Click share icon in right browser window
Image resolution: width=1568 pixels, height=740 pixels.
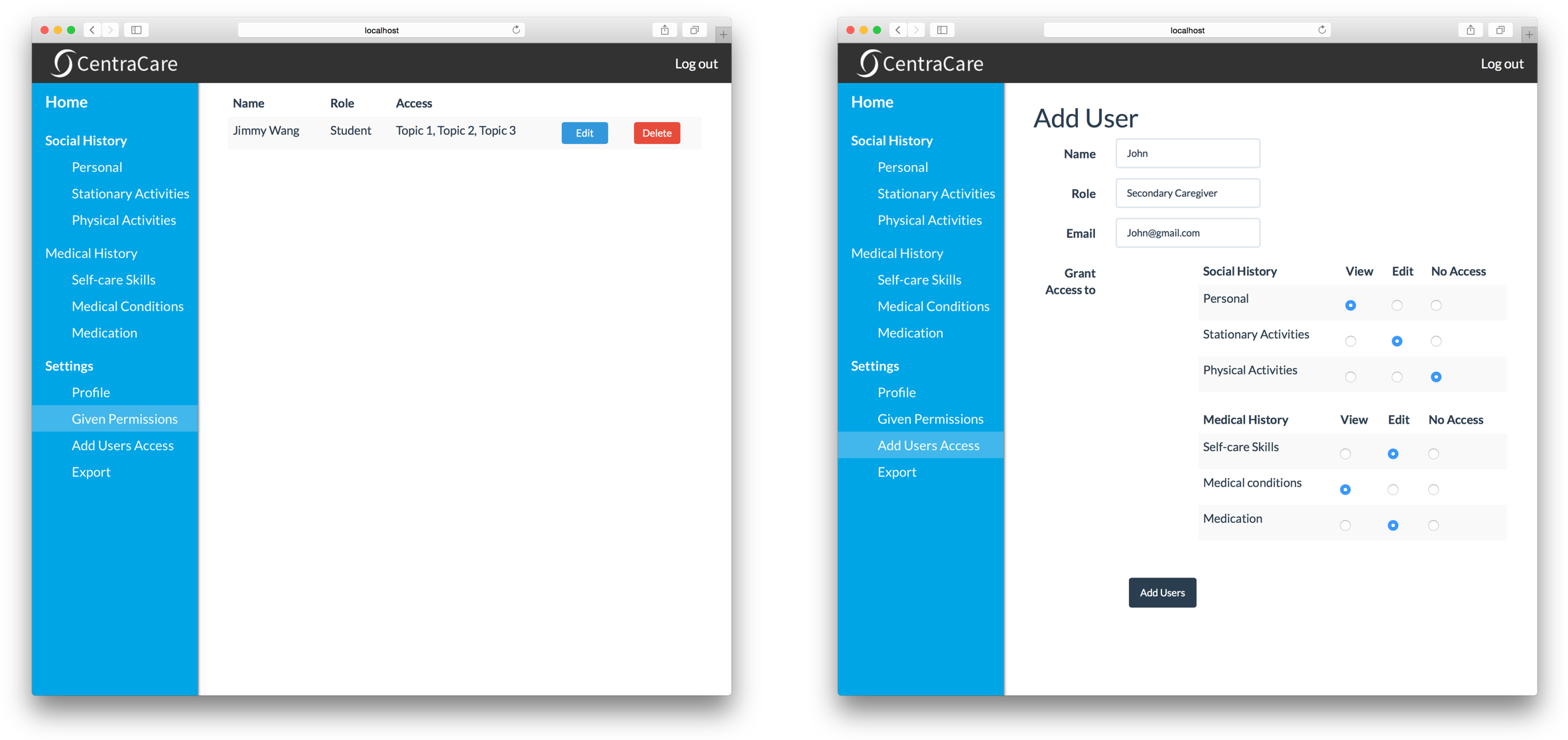pyautogui.click(x=1470, y=30)
